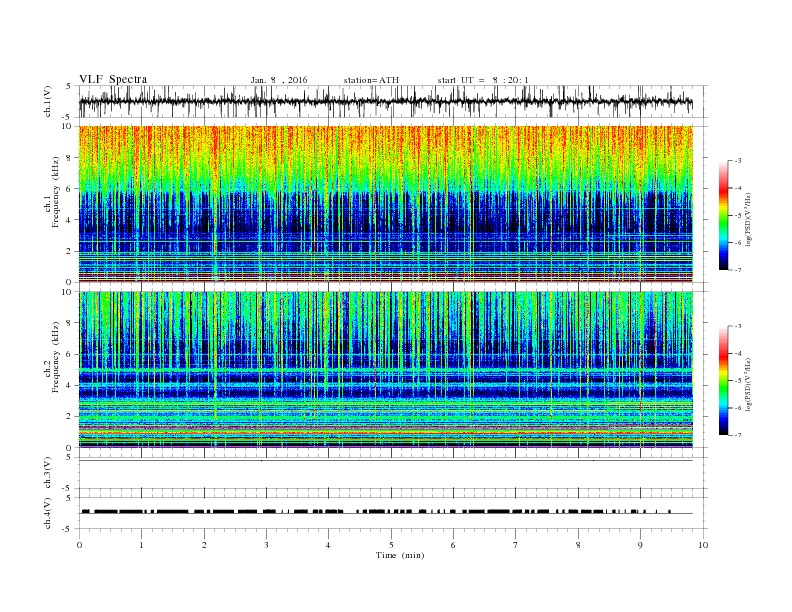The image size is (792, 612).
Task: Click the "7" tick label on time axis
Action: tap(516, 545)
